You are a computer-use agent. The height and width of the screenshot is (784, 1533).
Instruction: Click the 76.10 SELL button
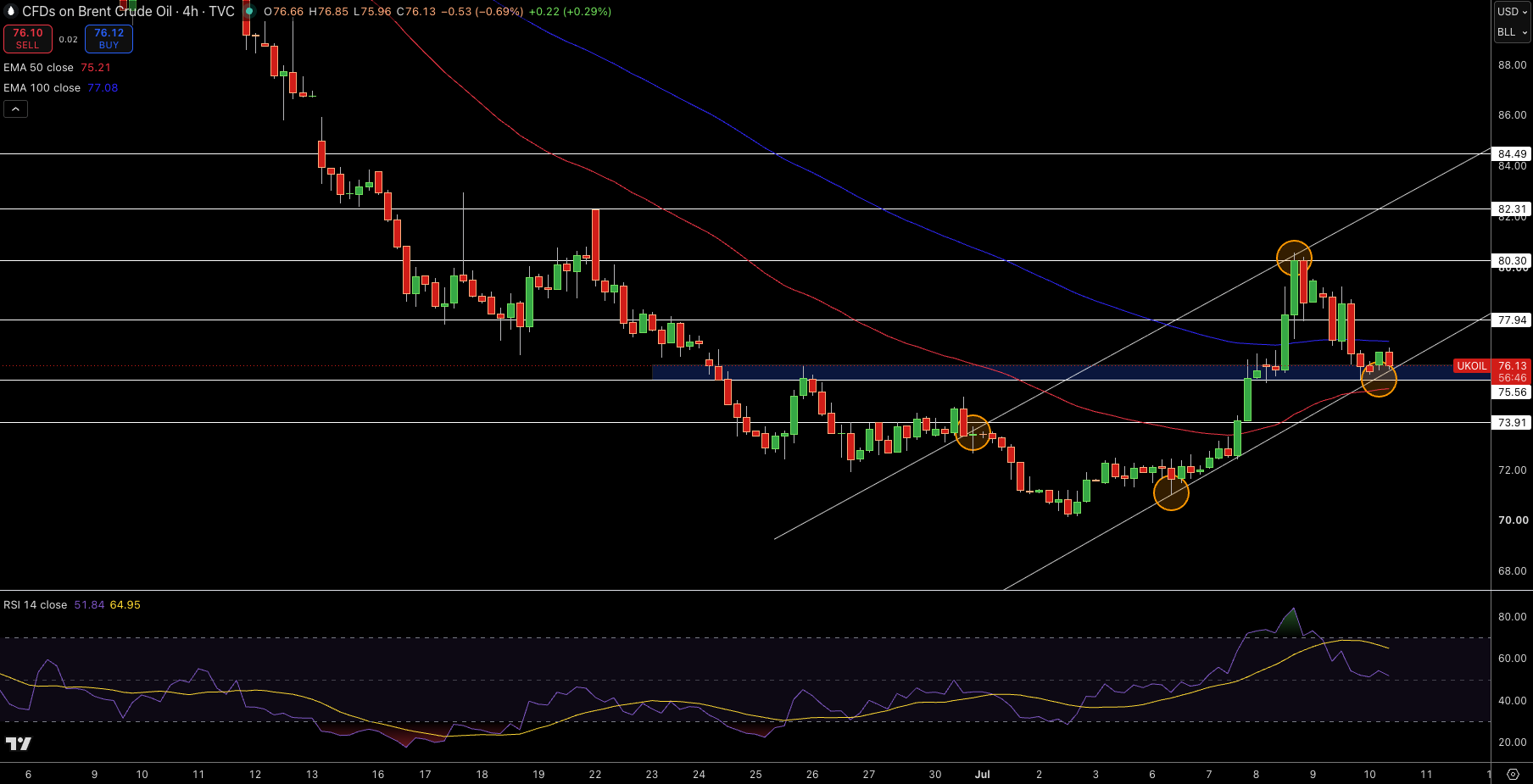click(x=28, y=38)
